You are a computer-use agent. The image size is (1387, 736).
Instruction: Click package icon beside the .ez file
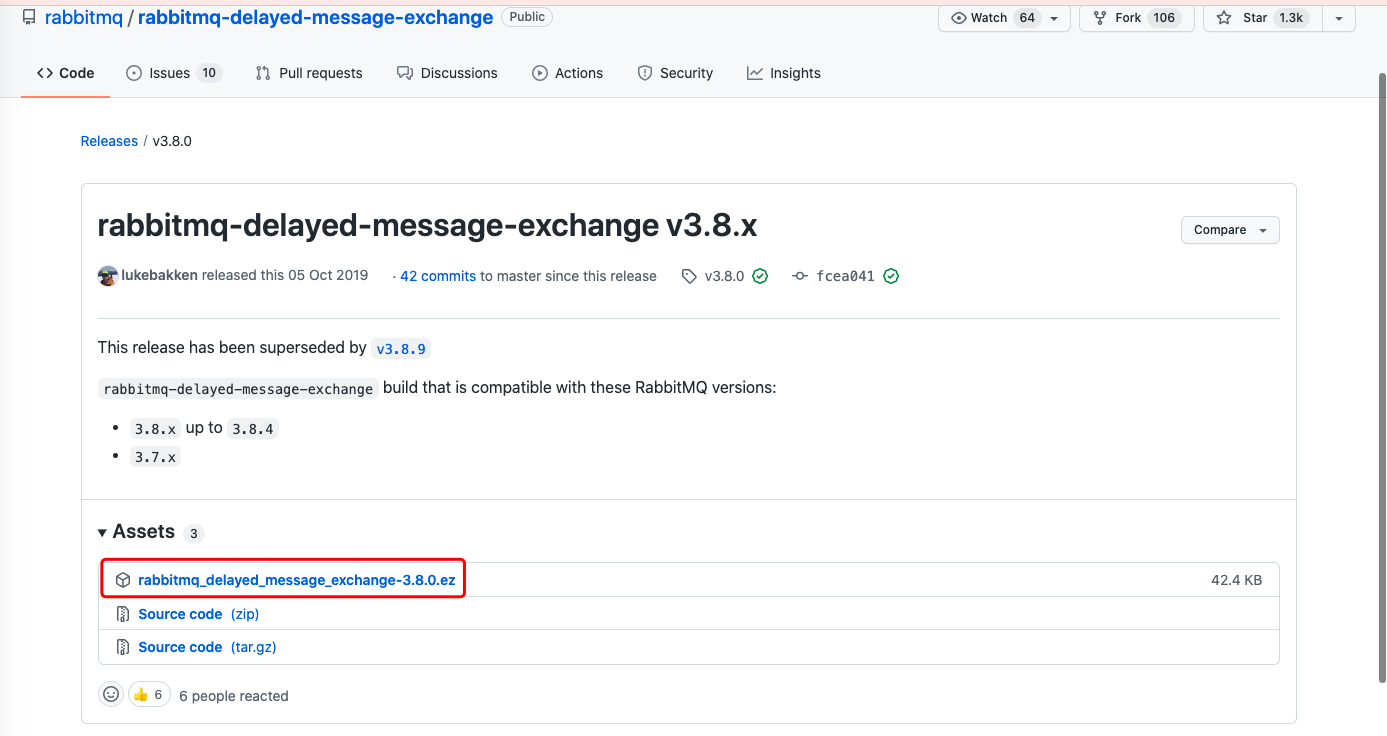pyautogui.click(x=123, y=580)
